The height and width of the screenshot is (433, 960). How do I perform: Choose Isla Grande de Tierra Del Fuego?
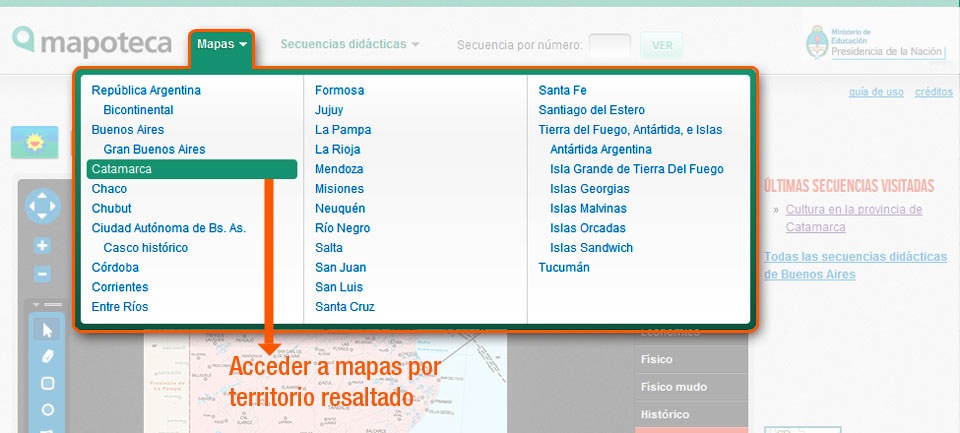(637, 169)
